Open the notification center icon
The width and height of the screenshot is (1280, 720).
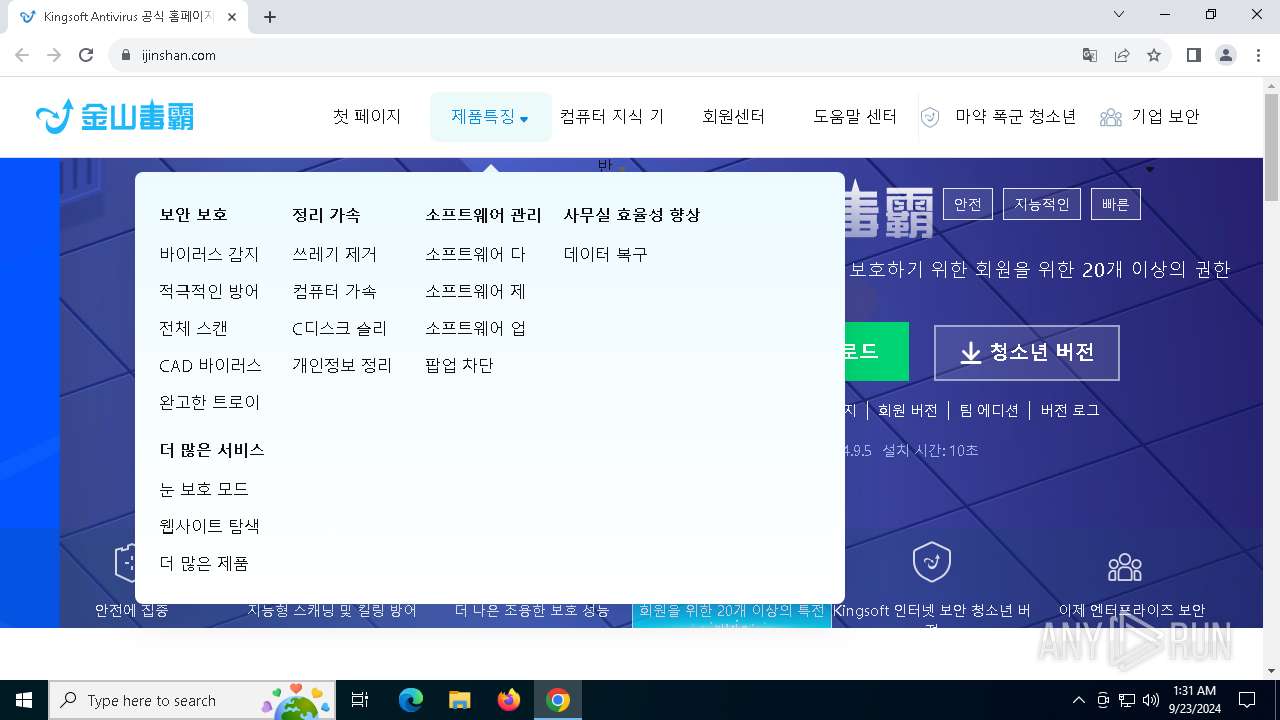1247,700
